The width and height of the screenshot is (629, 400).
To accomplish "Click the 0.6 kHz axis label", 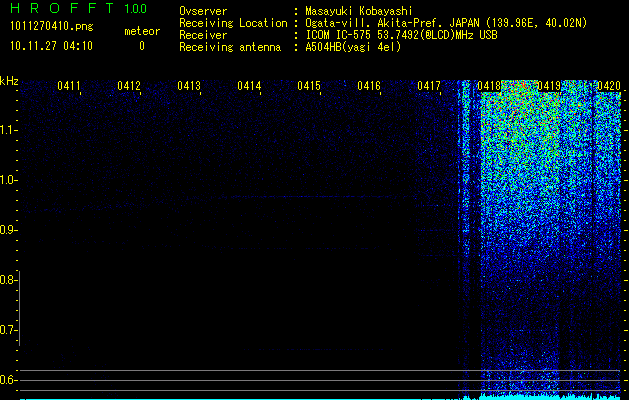I will click(8, 380).
